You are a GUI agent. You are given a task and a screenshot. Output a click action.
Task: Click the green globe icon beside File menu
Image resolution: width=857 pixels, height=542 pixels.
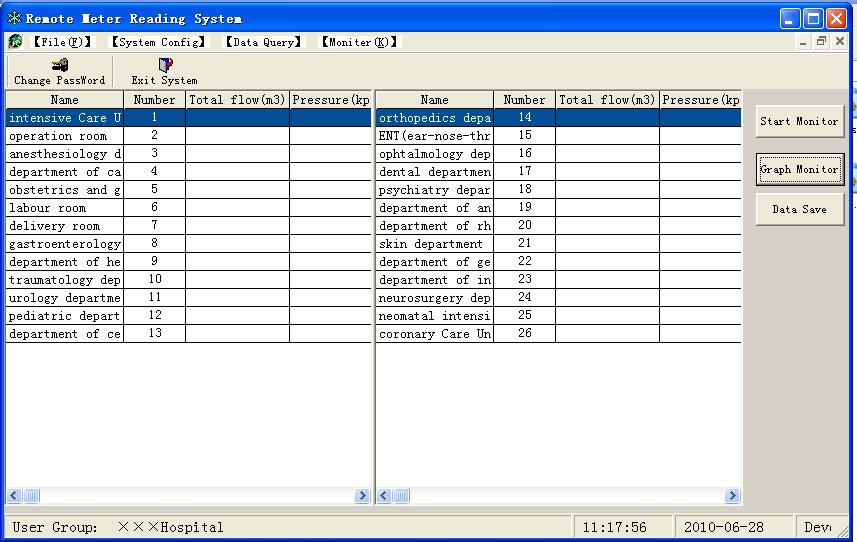[15, 42]
